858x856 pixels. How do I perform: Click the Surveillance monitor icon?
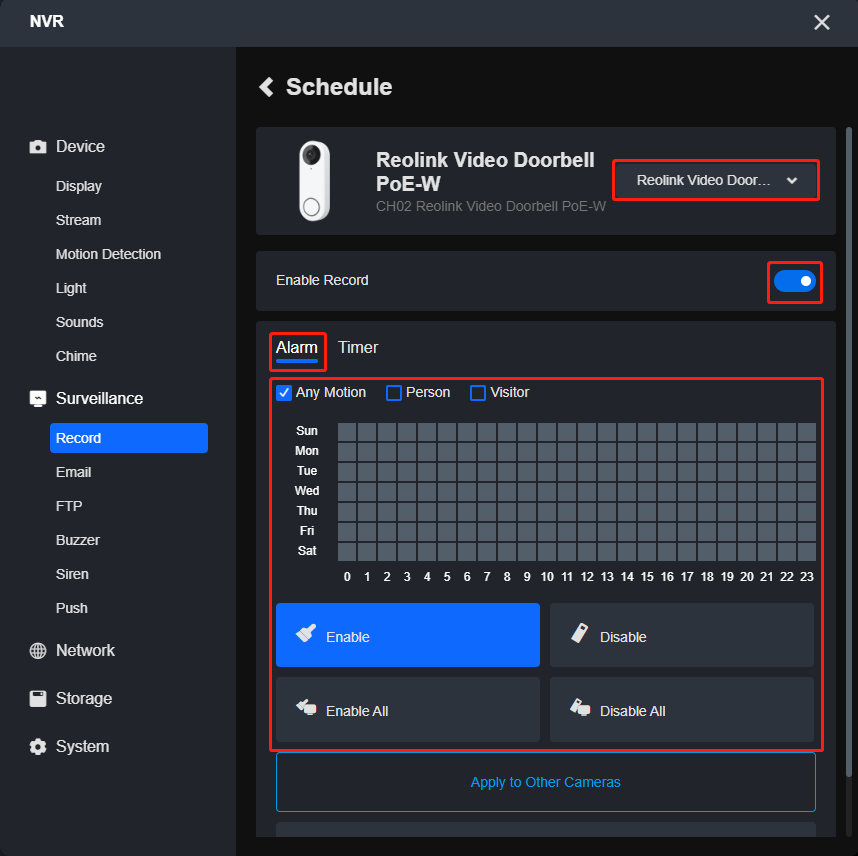click(x=38, y=398)
